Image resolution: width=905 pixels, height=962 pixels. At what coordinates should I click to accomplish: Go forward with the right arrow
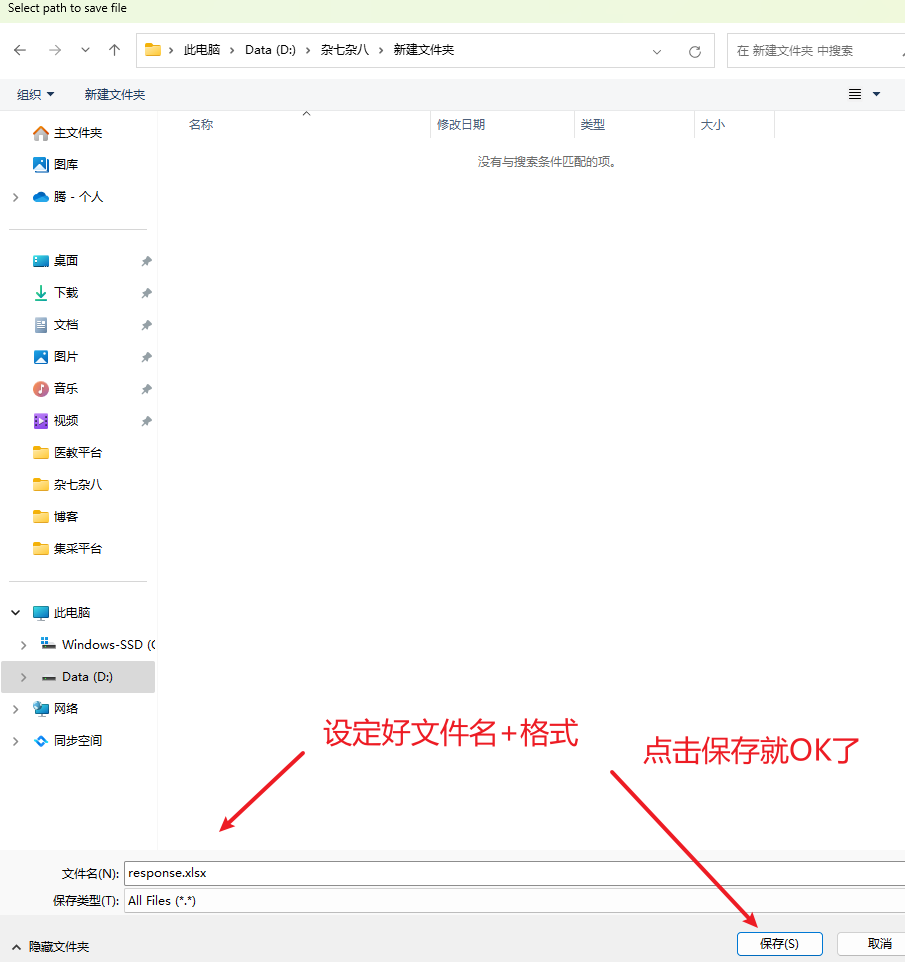click(x=55, y=50)
